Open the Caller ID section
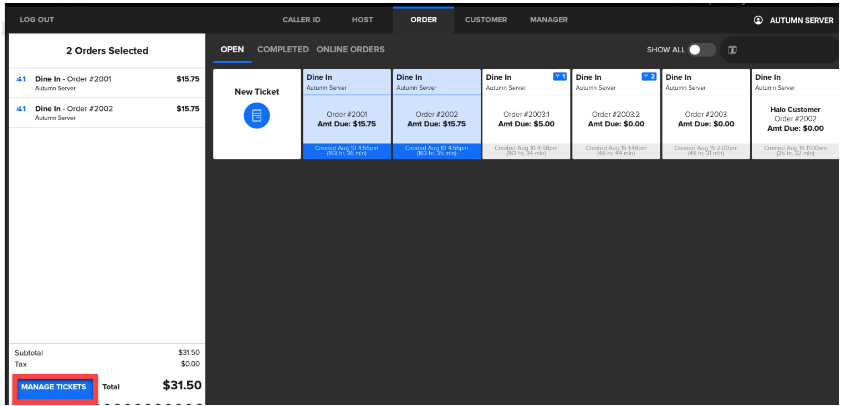 tap(301, 20)
